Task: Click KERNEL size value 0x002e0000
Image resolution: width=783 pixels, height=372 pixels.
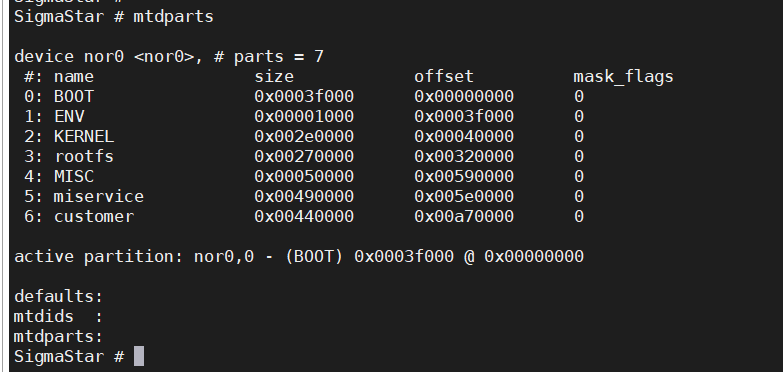Action: [x=304, y=136]
